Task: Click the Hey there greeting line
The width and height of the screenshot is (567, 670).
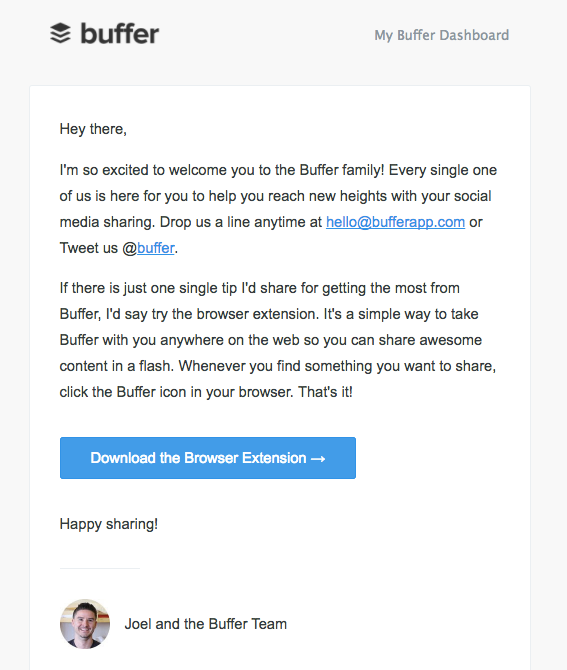Action: coord(93,129)
